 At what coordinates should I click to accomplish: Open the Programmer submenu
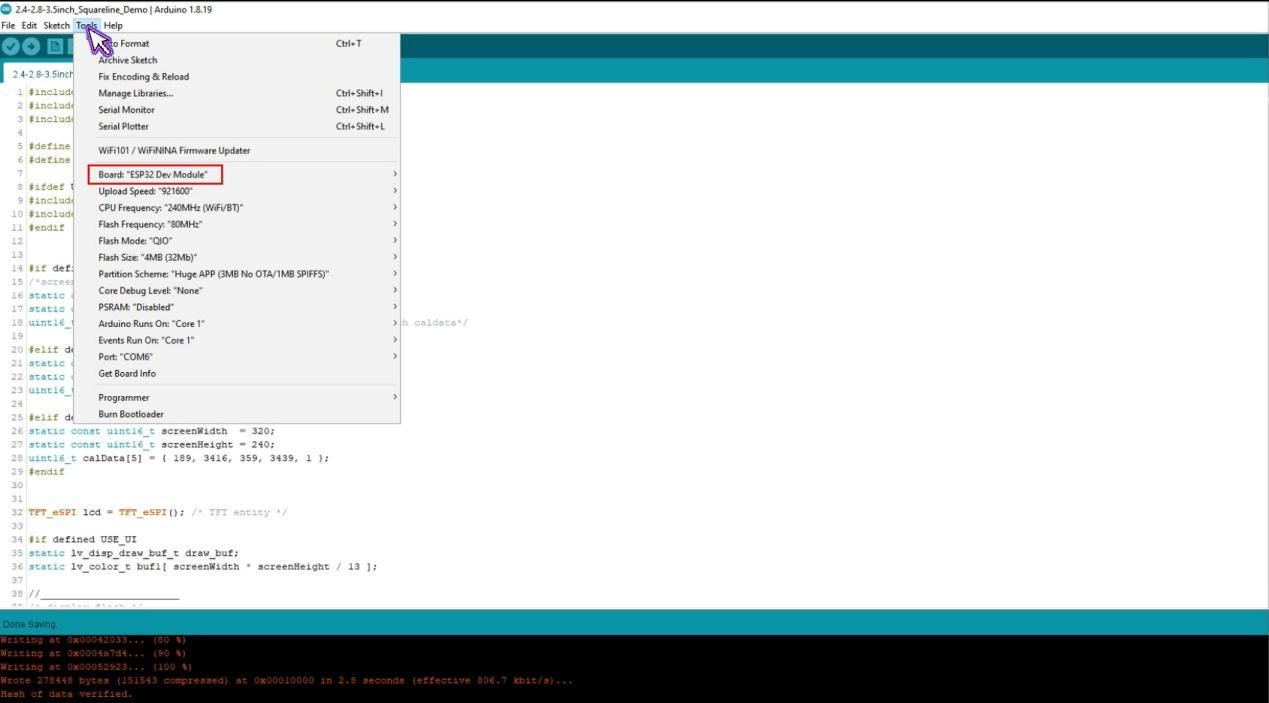click(123, 397)
